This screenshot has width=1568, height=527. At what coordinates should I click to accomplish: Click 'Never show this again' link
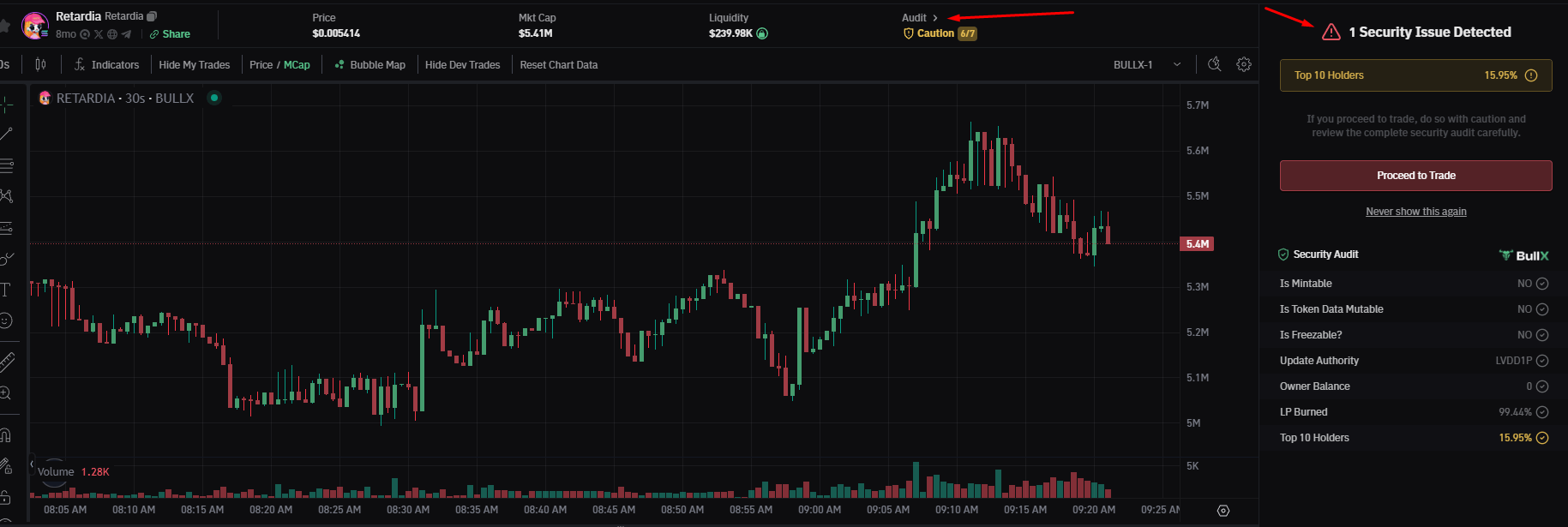coord(1415,212)
